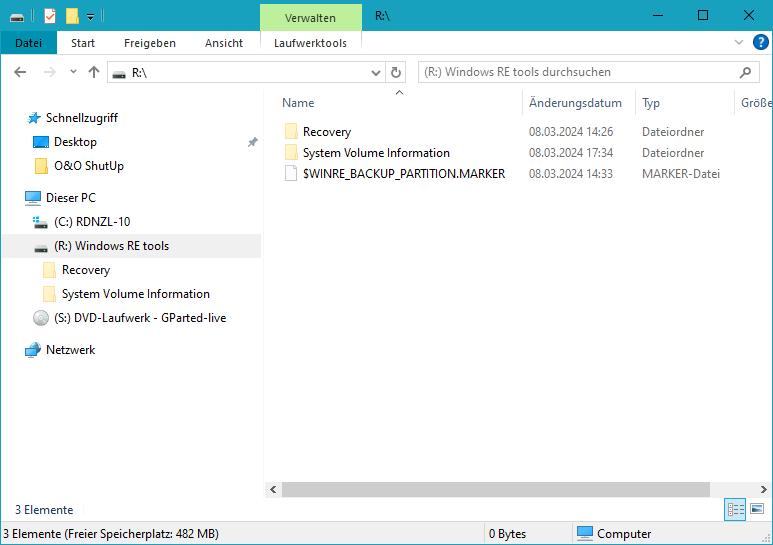Click the MARKER file's blank document icon
The image size is (773, 545).
pos(291,173)
